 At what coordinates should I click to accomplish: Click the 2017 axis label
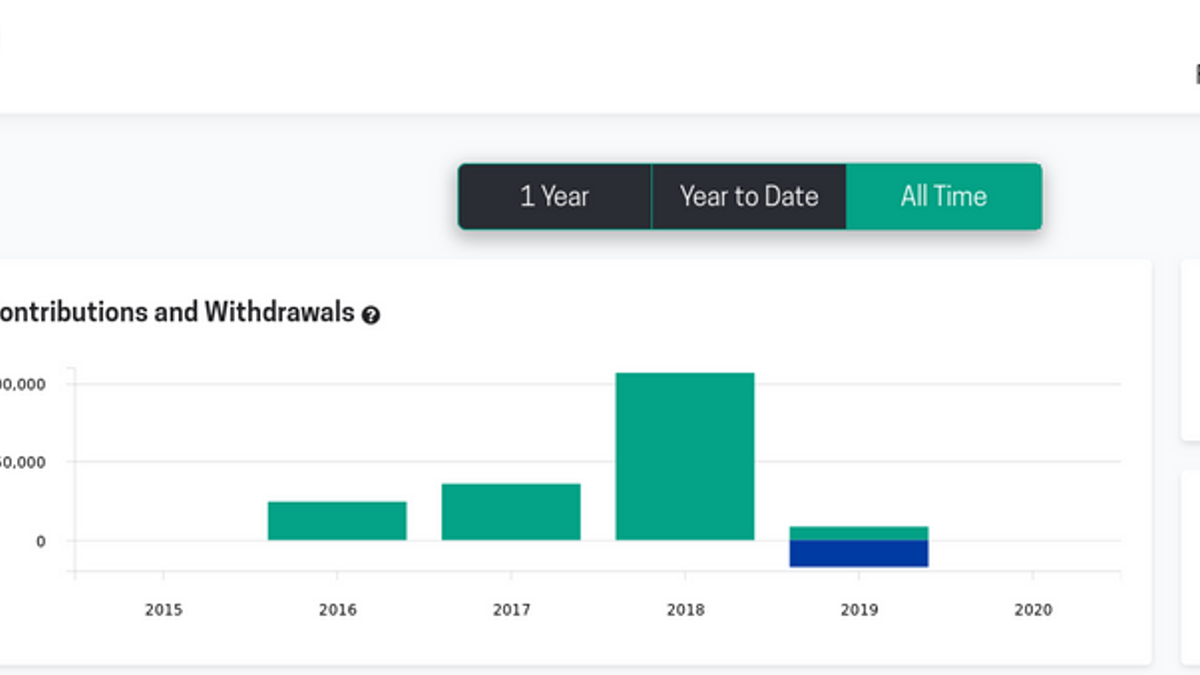tap(511, 610)
